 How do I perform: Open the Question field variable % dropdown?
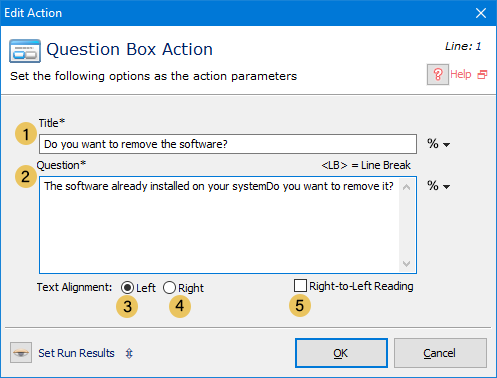coord(438,186)
